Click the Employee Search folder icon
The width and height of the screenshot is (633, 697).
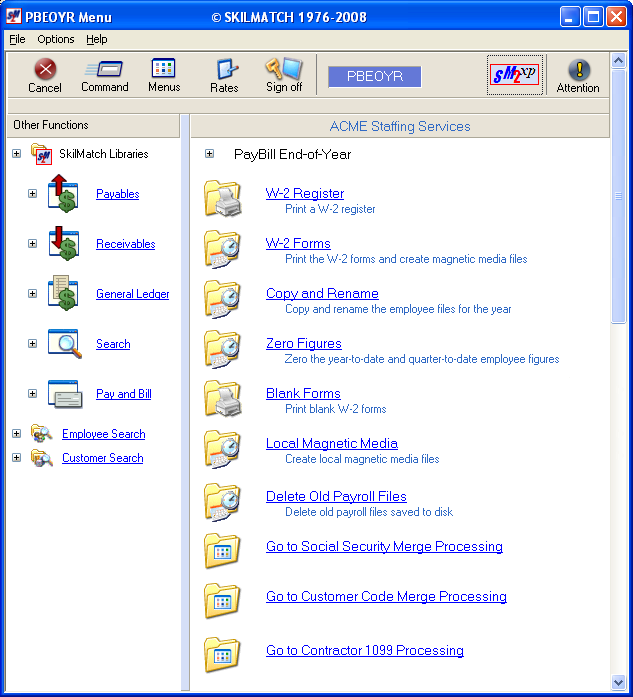41,433
